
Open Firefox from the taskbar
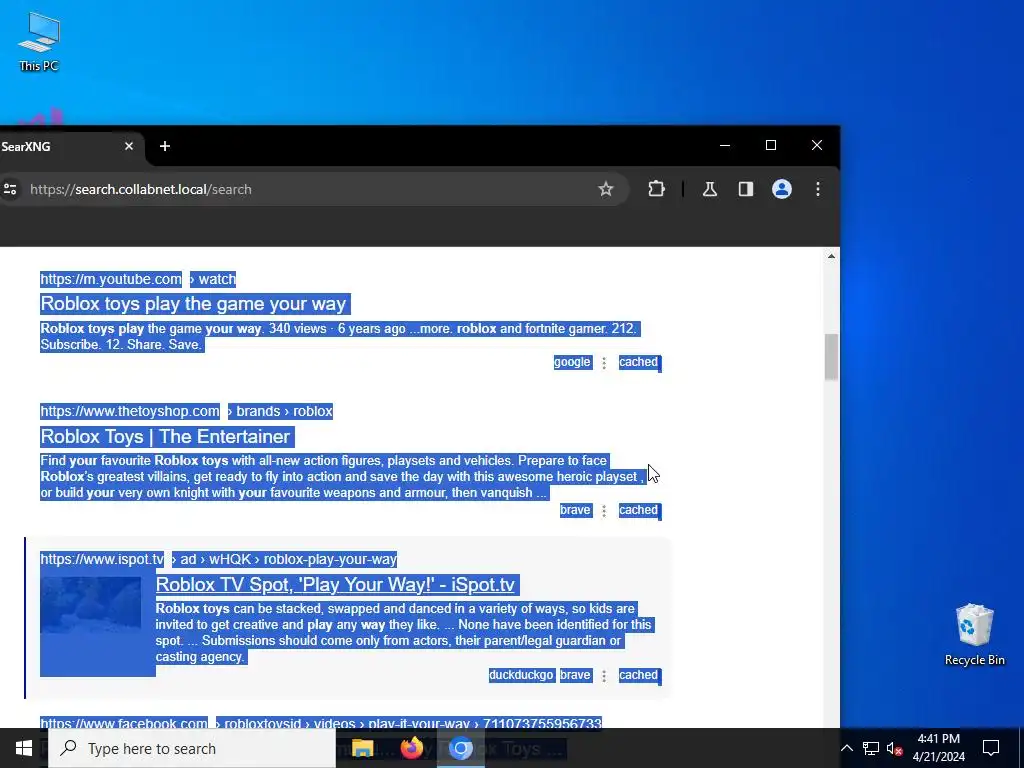click(411, 748)
